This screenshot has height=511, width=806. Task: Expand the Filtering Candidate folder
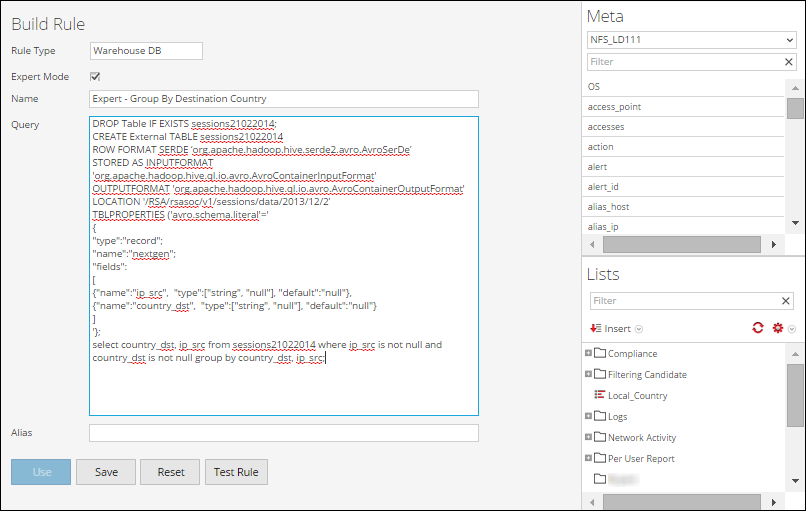pos(588,374)
